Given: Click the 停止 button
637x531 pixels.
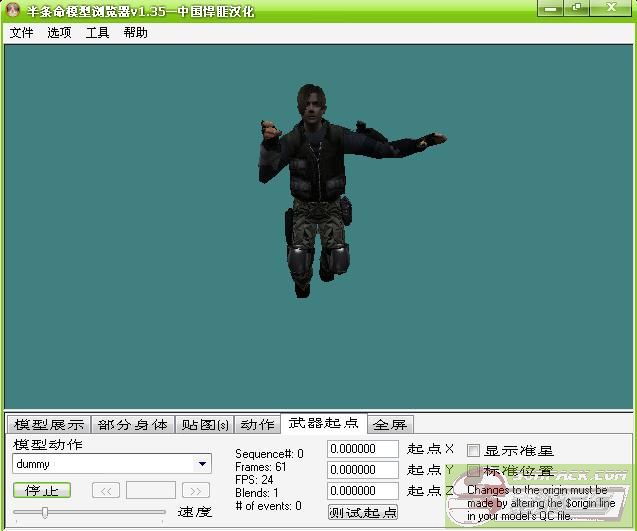Looking at the screenshot, I should pyautogui.click(x=42, y=490).
